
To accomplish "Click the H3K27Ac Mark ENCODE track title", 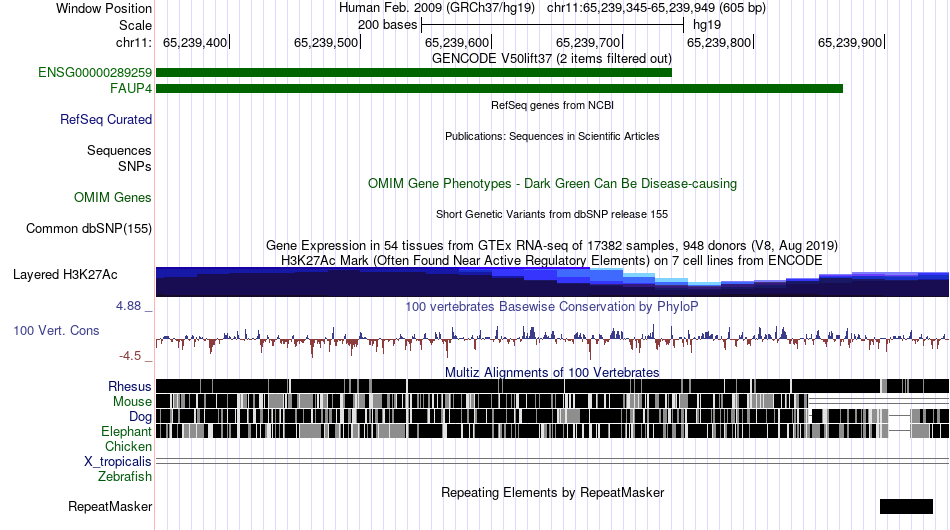I will coord(552,260).
